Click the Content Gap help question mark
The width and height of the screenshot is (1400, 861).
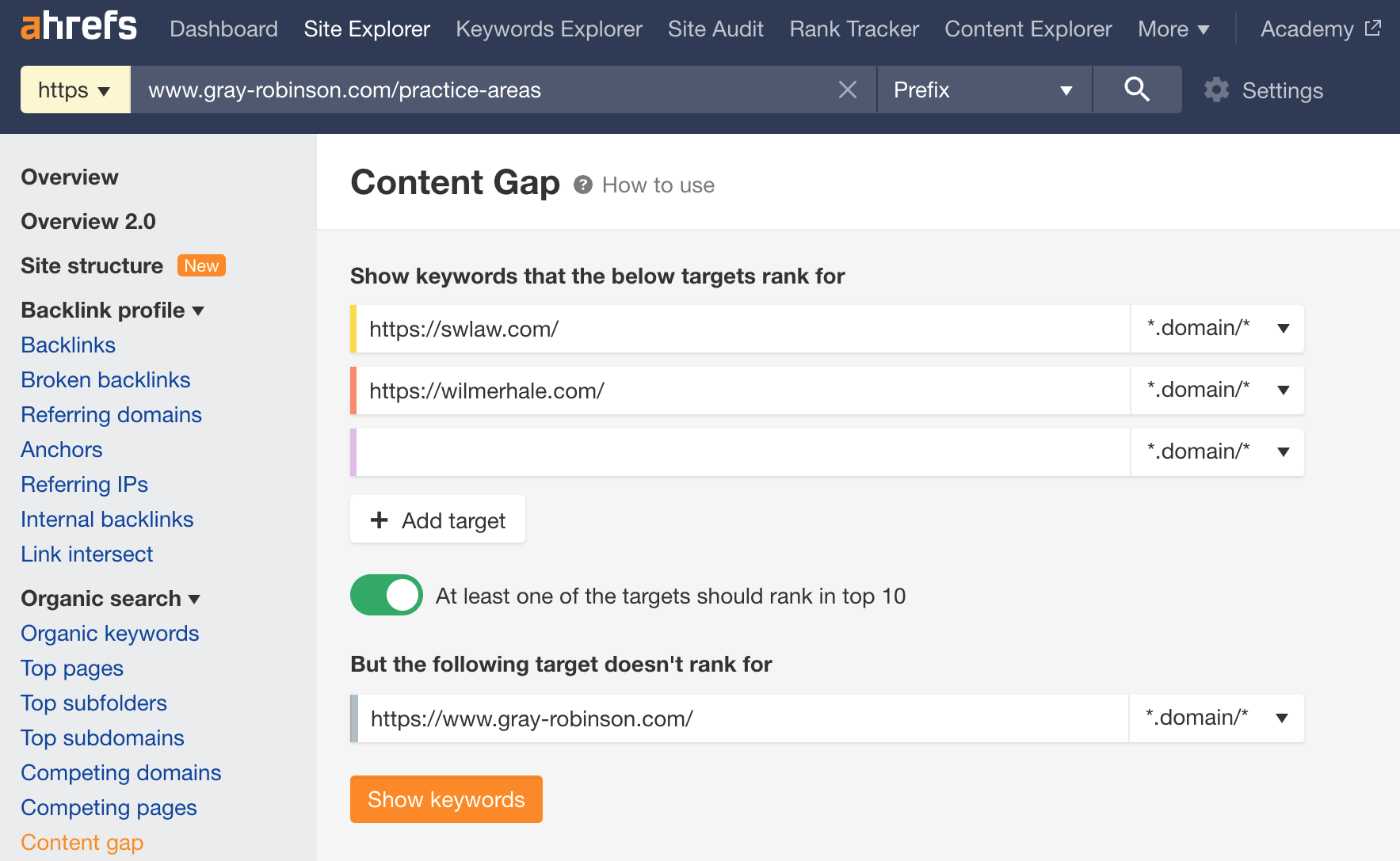click(x=583, y=185)
